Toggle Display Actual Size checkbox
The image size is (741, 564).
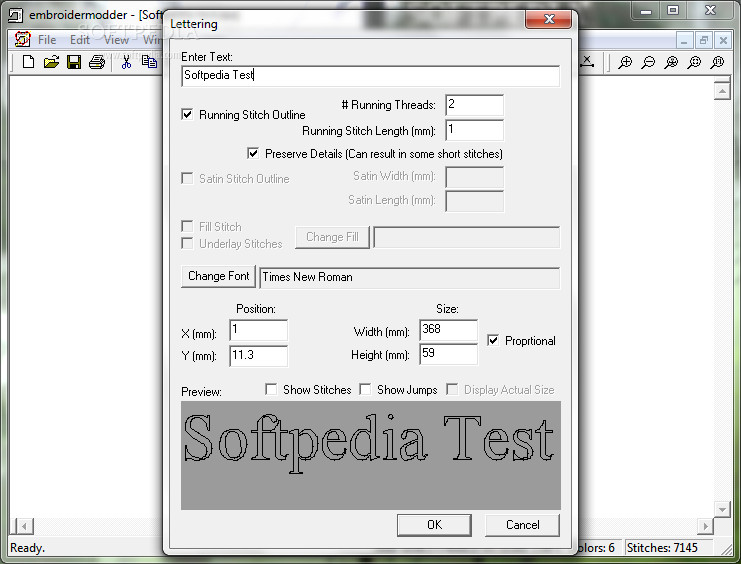pyautogui.click(x=452, y=389)
